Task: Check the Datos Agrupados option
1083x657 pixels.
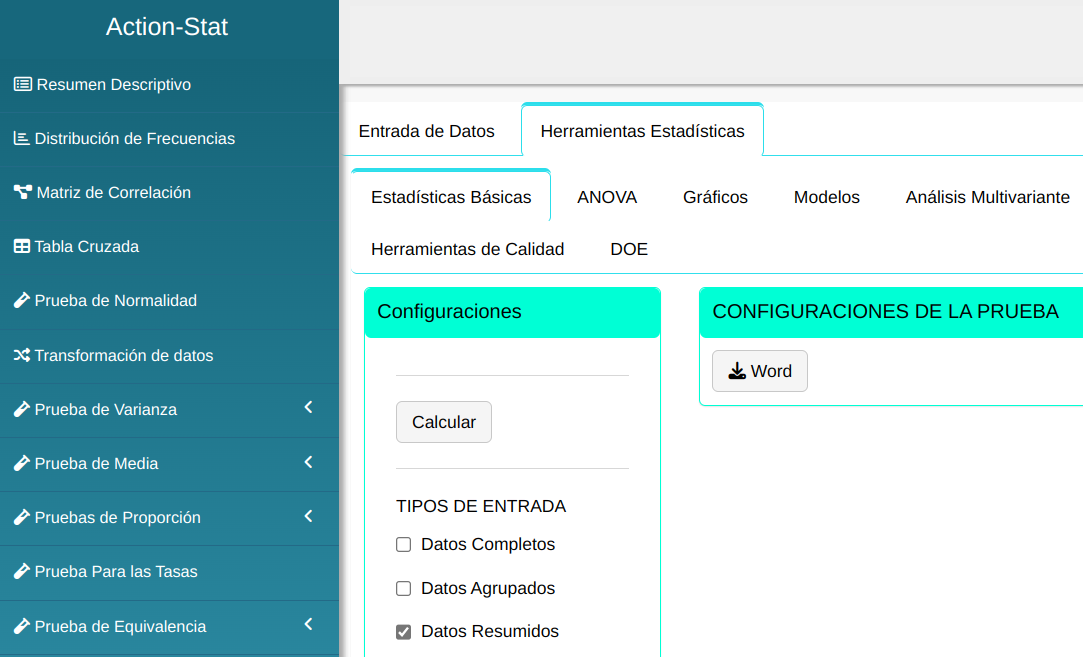Action: tap(404, 589)
